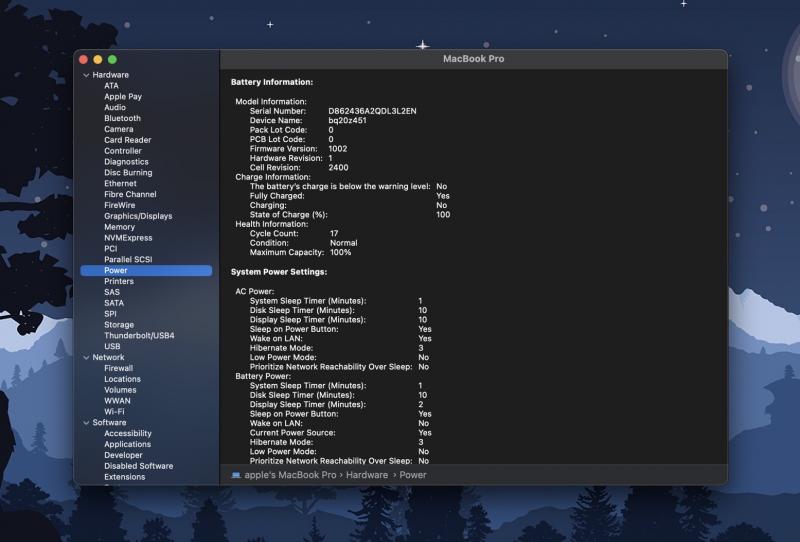Select Extensions under Software

tap(124, 477)
